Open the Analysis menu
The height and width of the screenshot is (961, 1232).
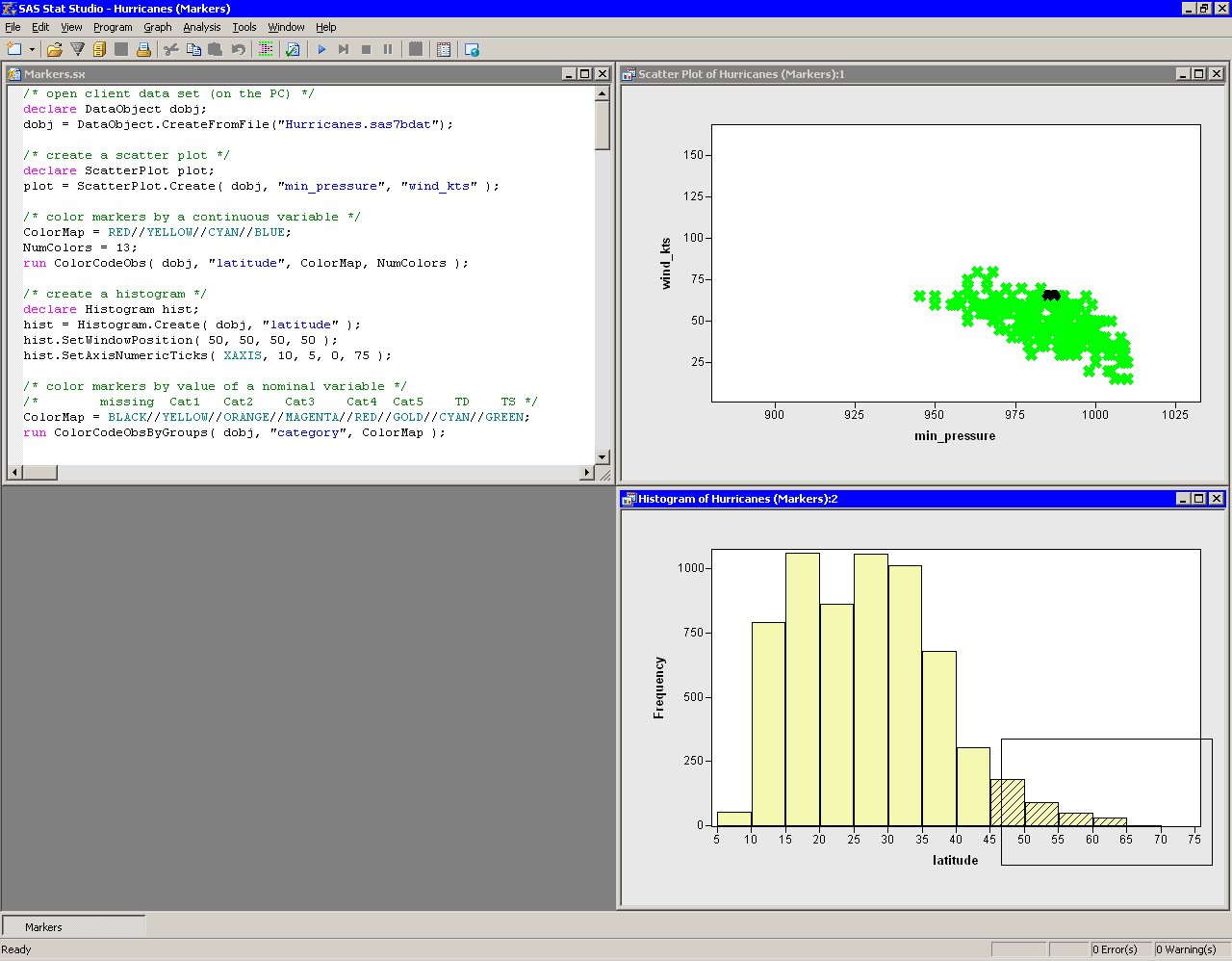coord(202,27)
